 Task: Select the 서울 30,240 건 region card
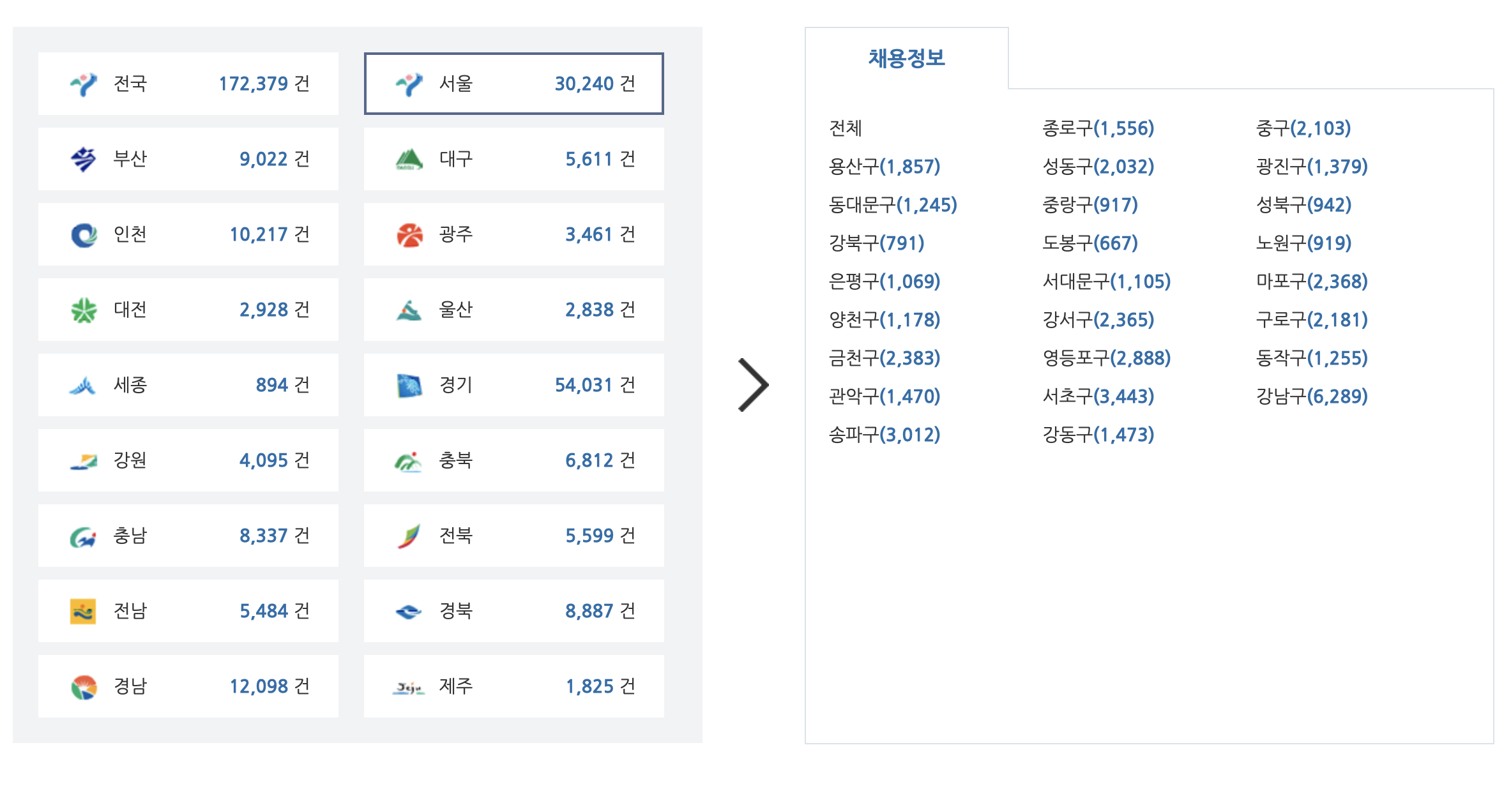click(513, 84)
